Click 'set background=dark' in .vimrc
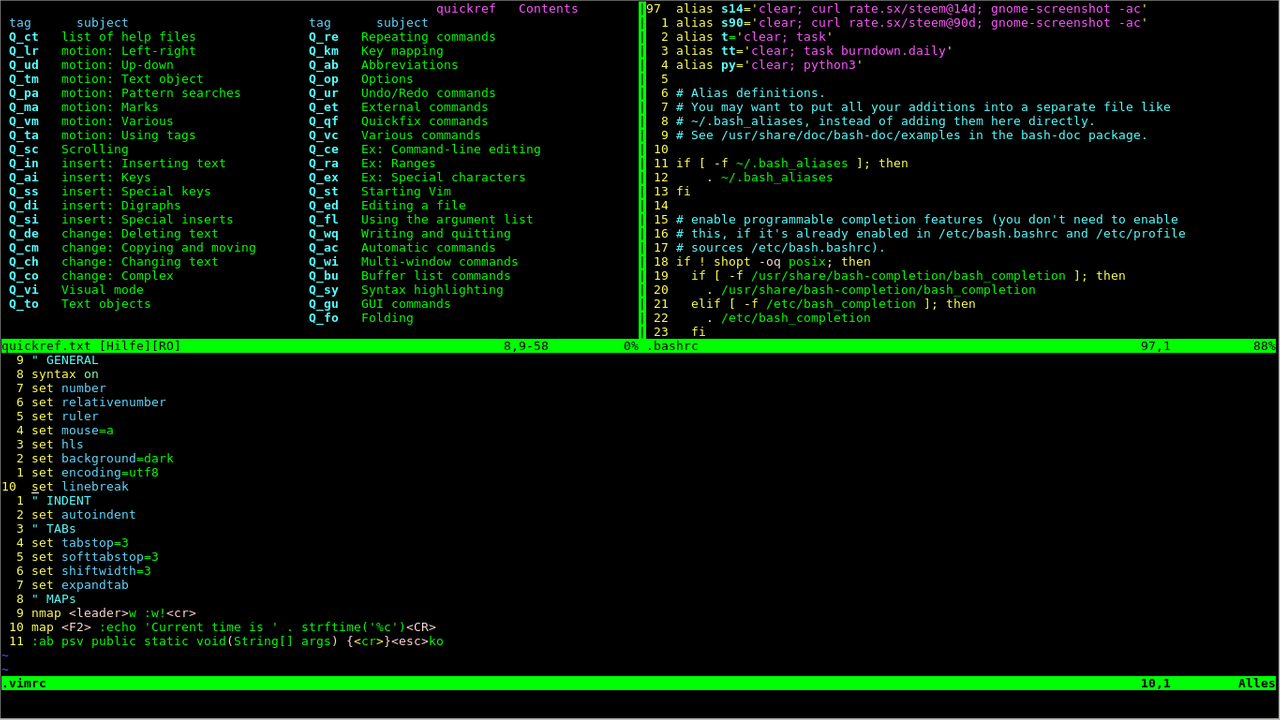 tap(102, 458)
